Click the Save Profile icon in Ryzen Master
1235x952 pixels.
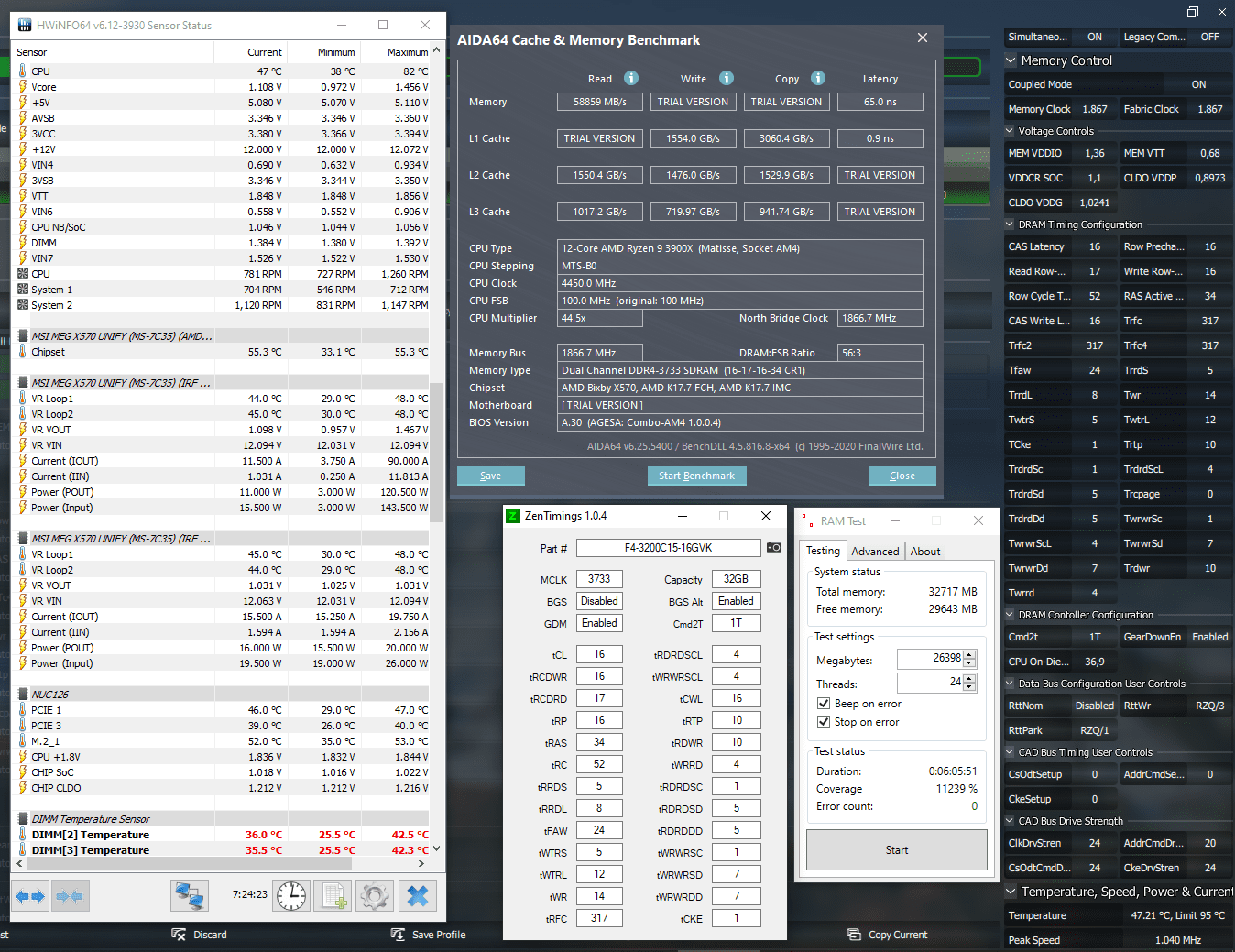pyautogui.click(x=398, y=935)
